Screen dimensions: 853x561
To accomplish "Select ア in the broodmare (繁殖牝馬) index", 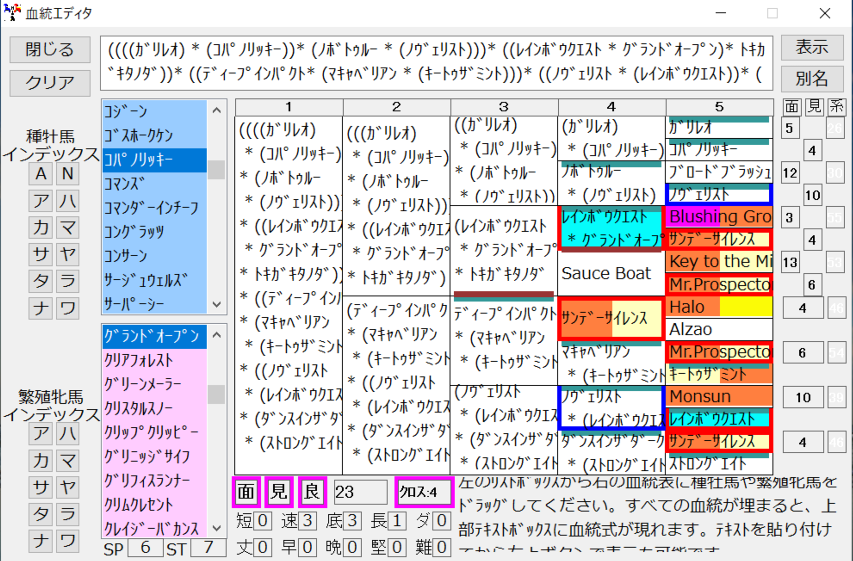I will click(41, 434).
